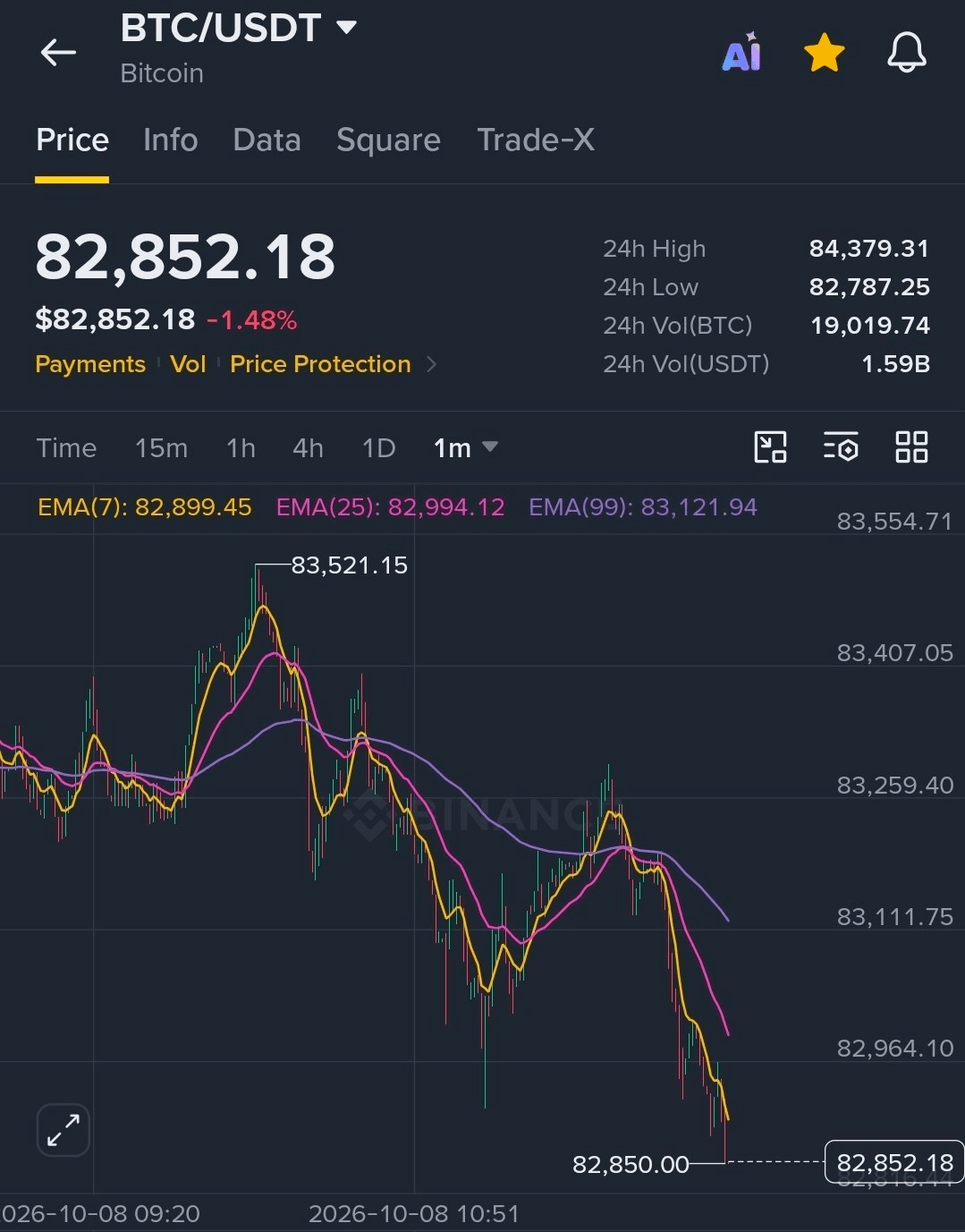The image size is (965, 1232).
Task: Tap the 24h Vol(BTC) value 19,019.74
Action: click(870, 326)
